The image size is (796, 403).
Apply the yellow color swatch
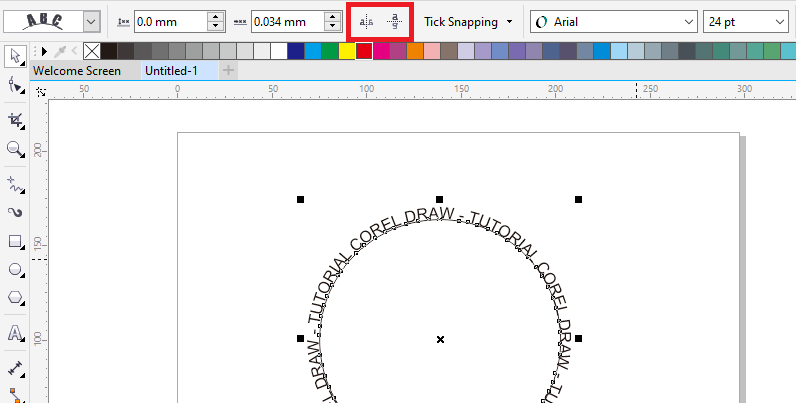[347, 51]
